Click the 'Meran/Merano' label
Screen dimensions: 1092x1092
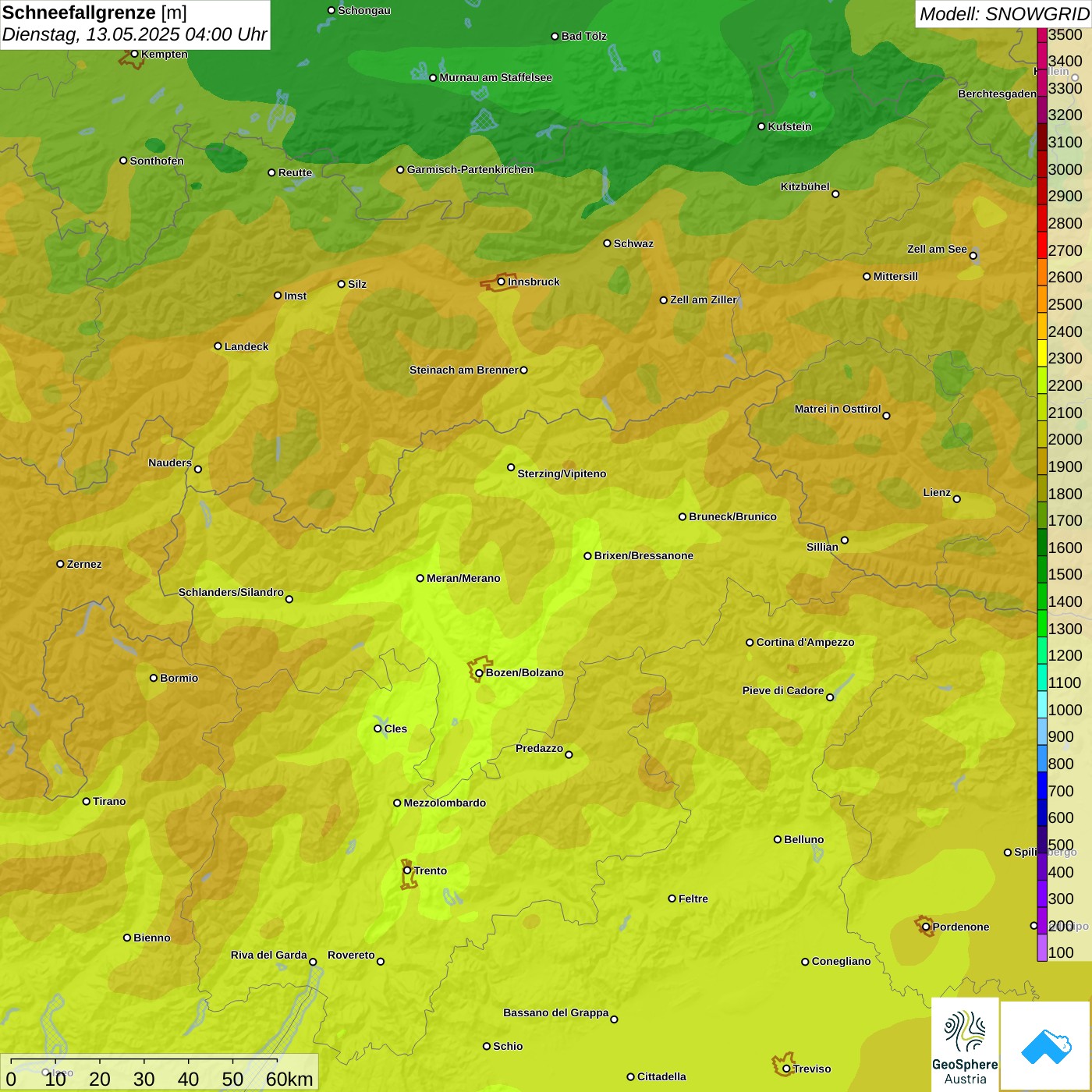[x=463, y=578]
